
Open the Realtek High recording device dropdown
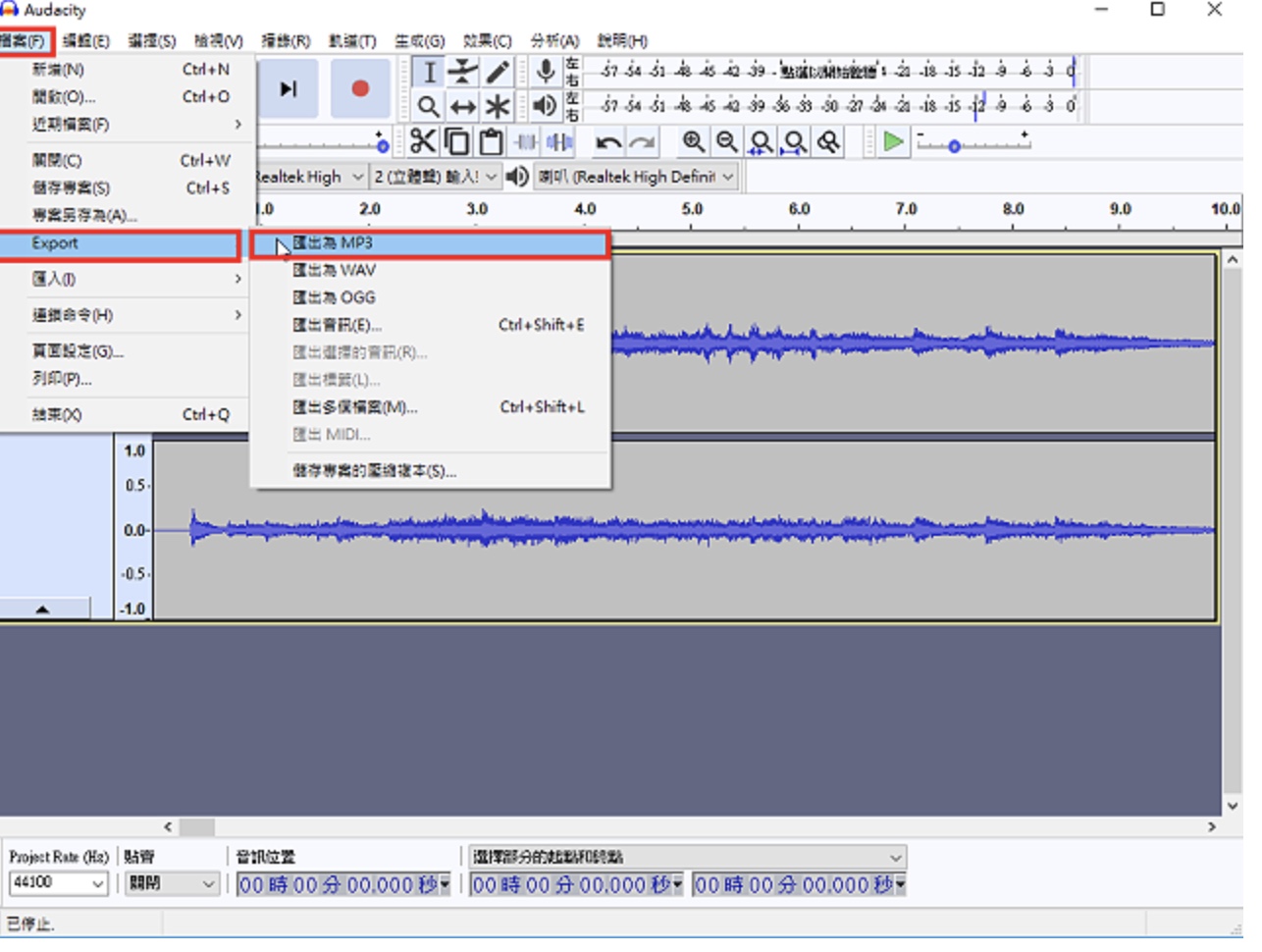click(x=310, y=177)
